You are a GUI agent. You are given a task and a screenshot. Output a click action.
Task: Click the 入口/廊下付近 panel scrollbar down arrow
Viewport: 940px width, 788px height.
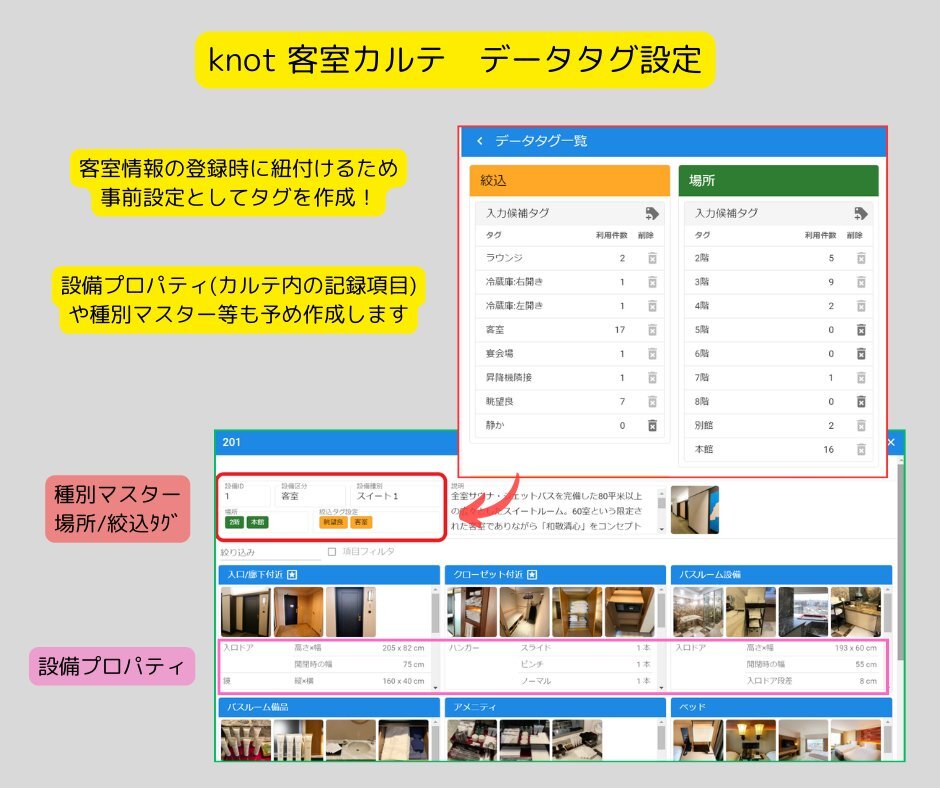point(435,687)
